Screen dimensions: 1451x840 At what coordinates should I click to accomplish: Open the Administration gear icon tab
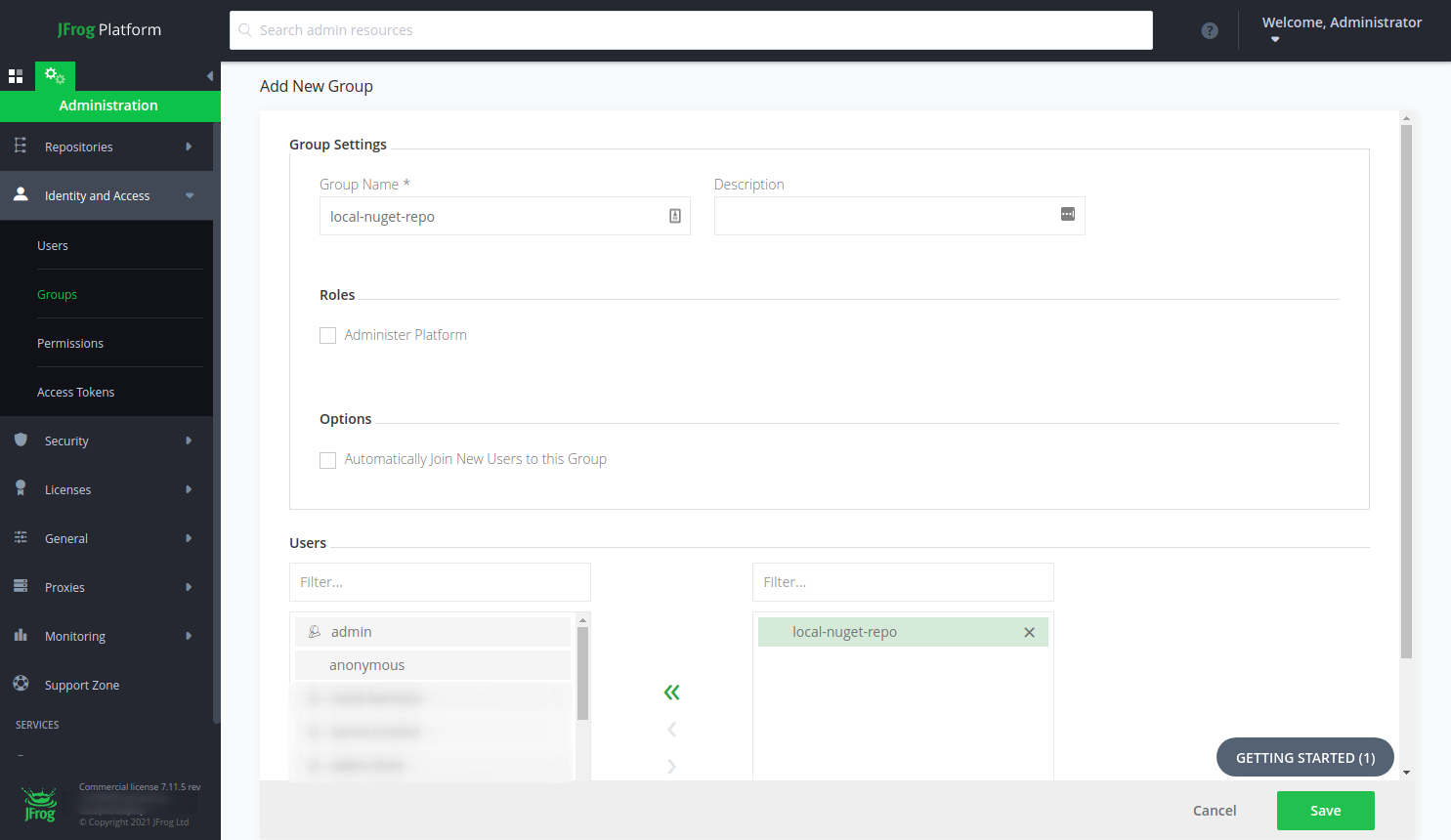coord(55,75)
